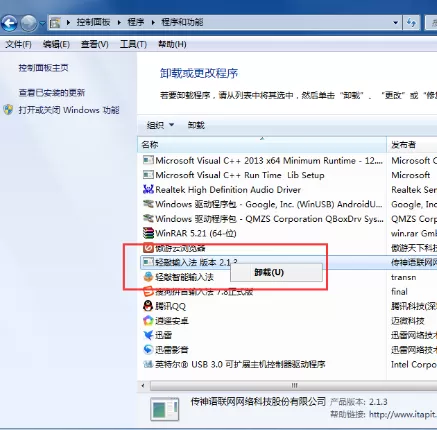
Task: Click the horizontal scrollbar left arrow
Action: [x=143, y=386]
